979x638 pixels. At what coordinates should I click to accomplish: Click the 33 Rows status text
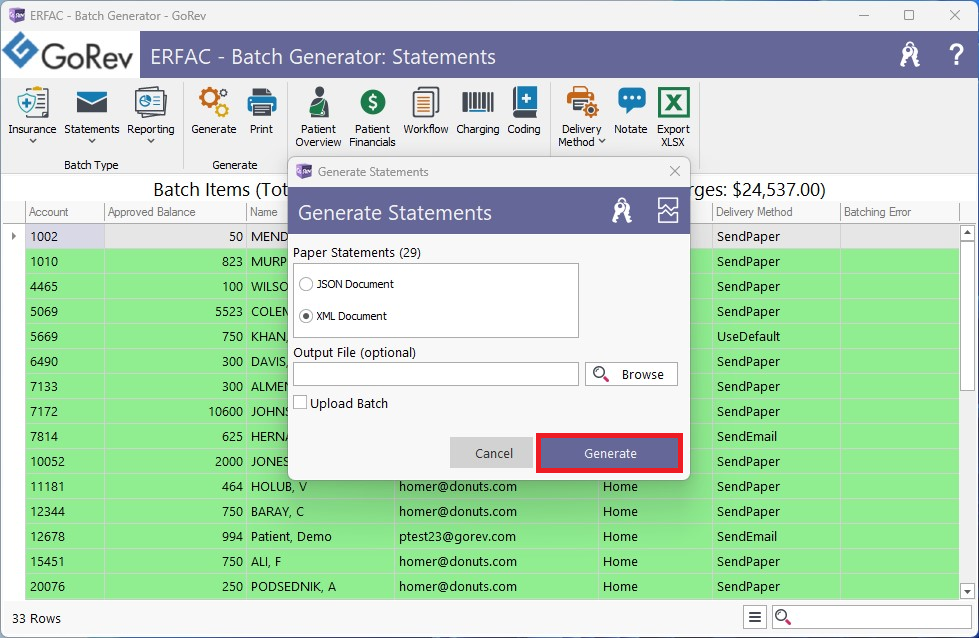(36, 618)
